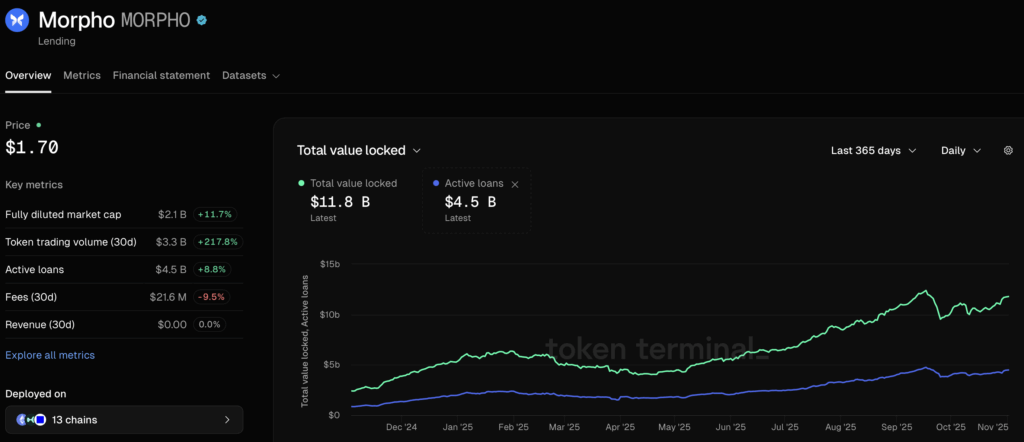Switch to the Metrics tab
Image resolution: width=1024 pixels, height=442 pixels.
tap(82, 75)
